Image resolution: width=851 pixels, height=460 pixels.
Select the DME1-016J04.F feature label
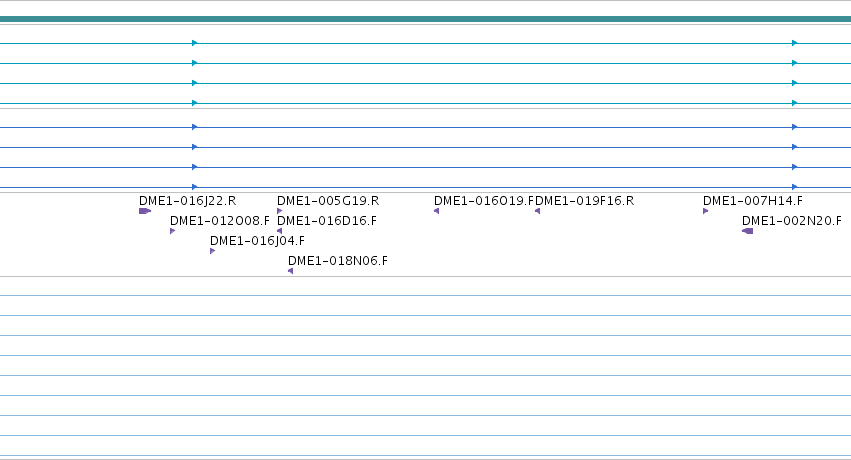point(257,241)
